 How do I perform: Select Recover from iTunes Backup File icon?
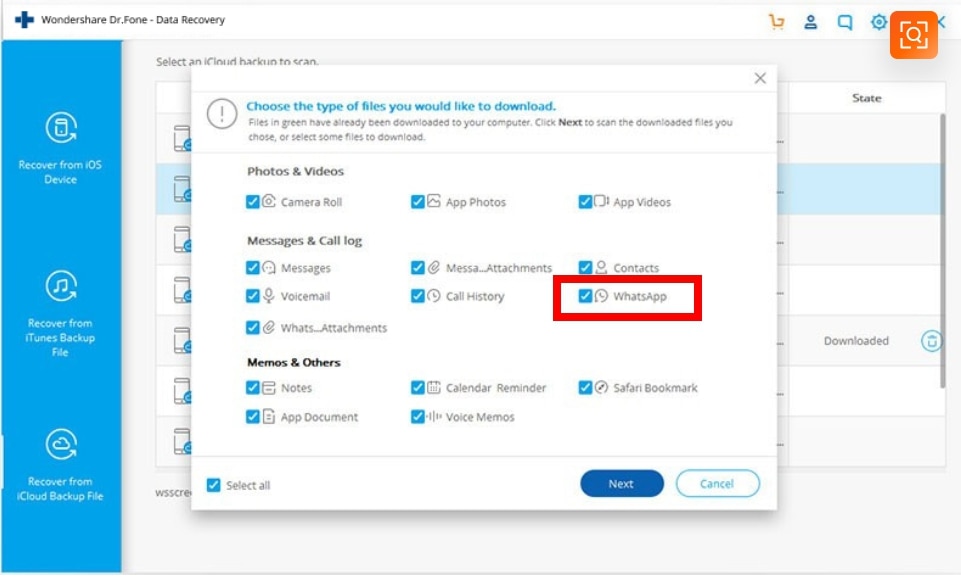tap(61, 288)
